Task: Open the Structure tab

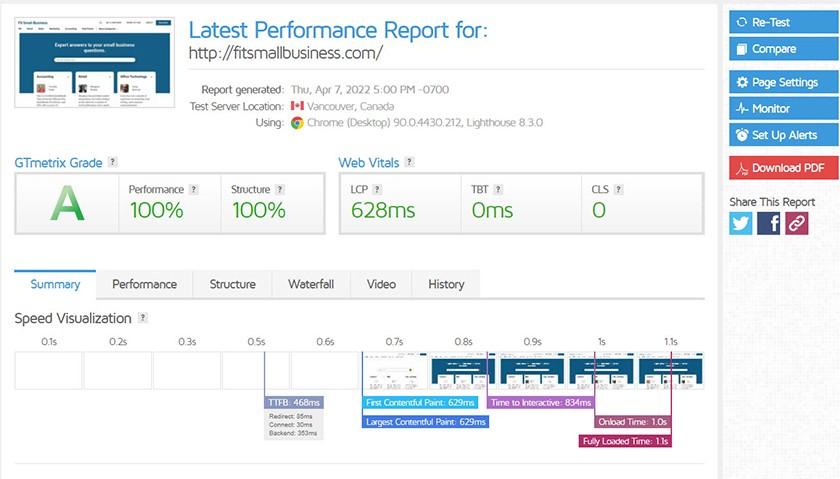Action: tap(232, 284)
